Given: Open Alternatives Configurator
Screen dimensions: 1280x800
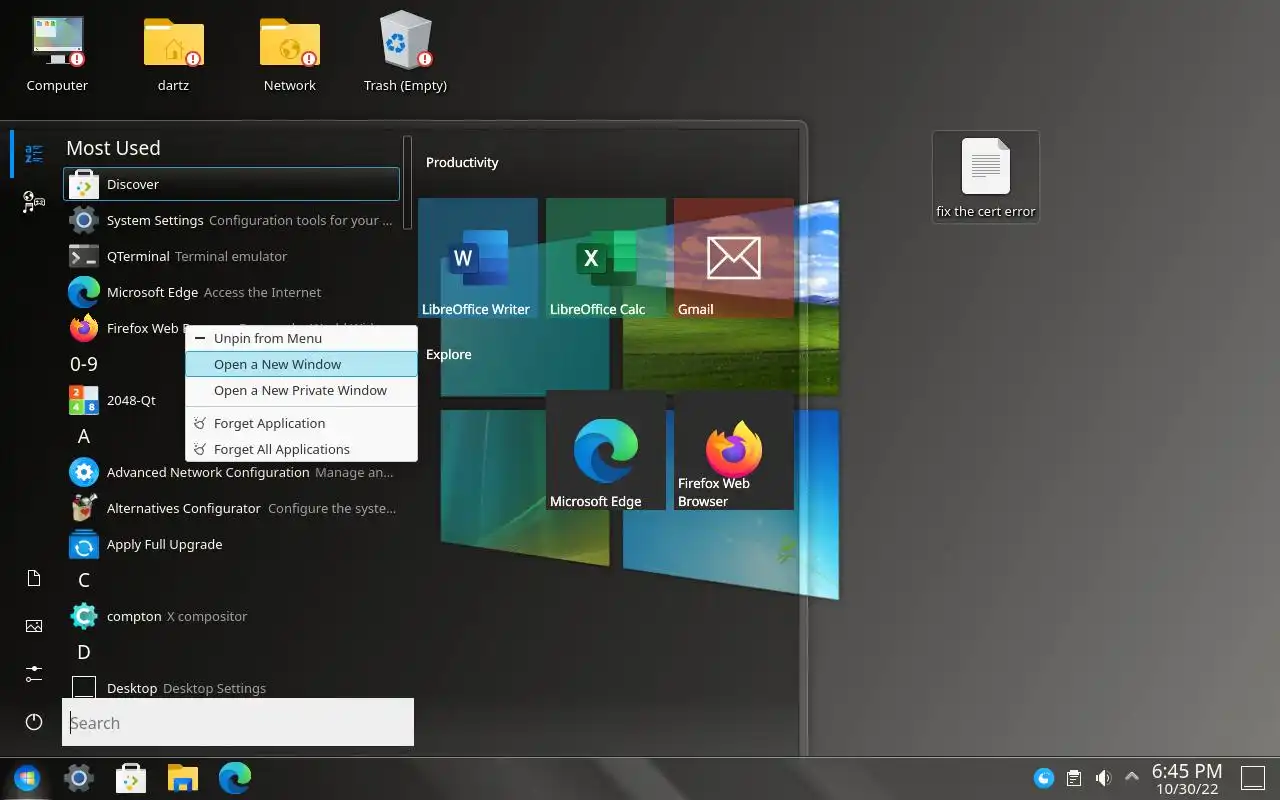Looking at the screenshot, I should coord(231,508).
